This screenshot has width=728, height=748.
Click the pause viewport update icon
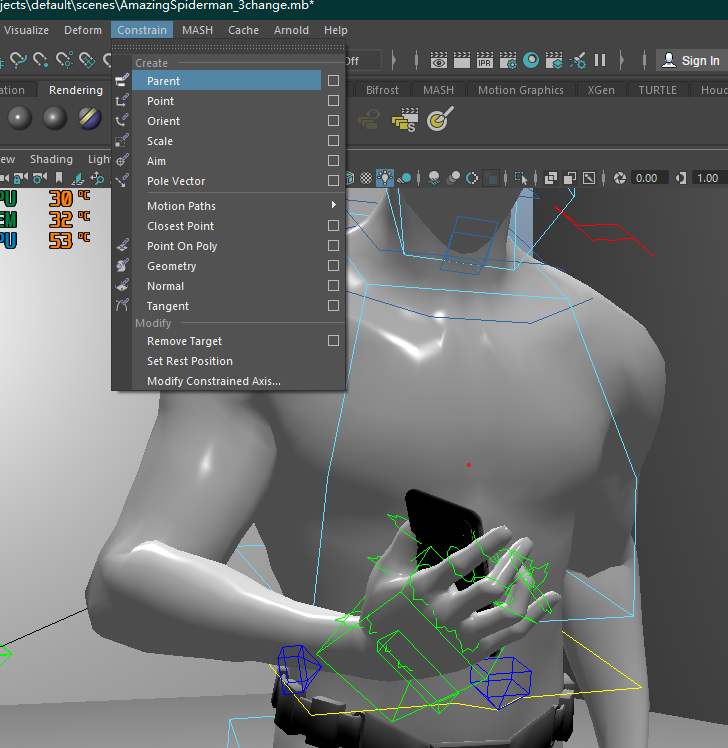click(x=600, y=60)
